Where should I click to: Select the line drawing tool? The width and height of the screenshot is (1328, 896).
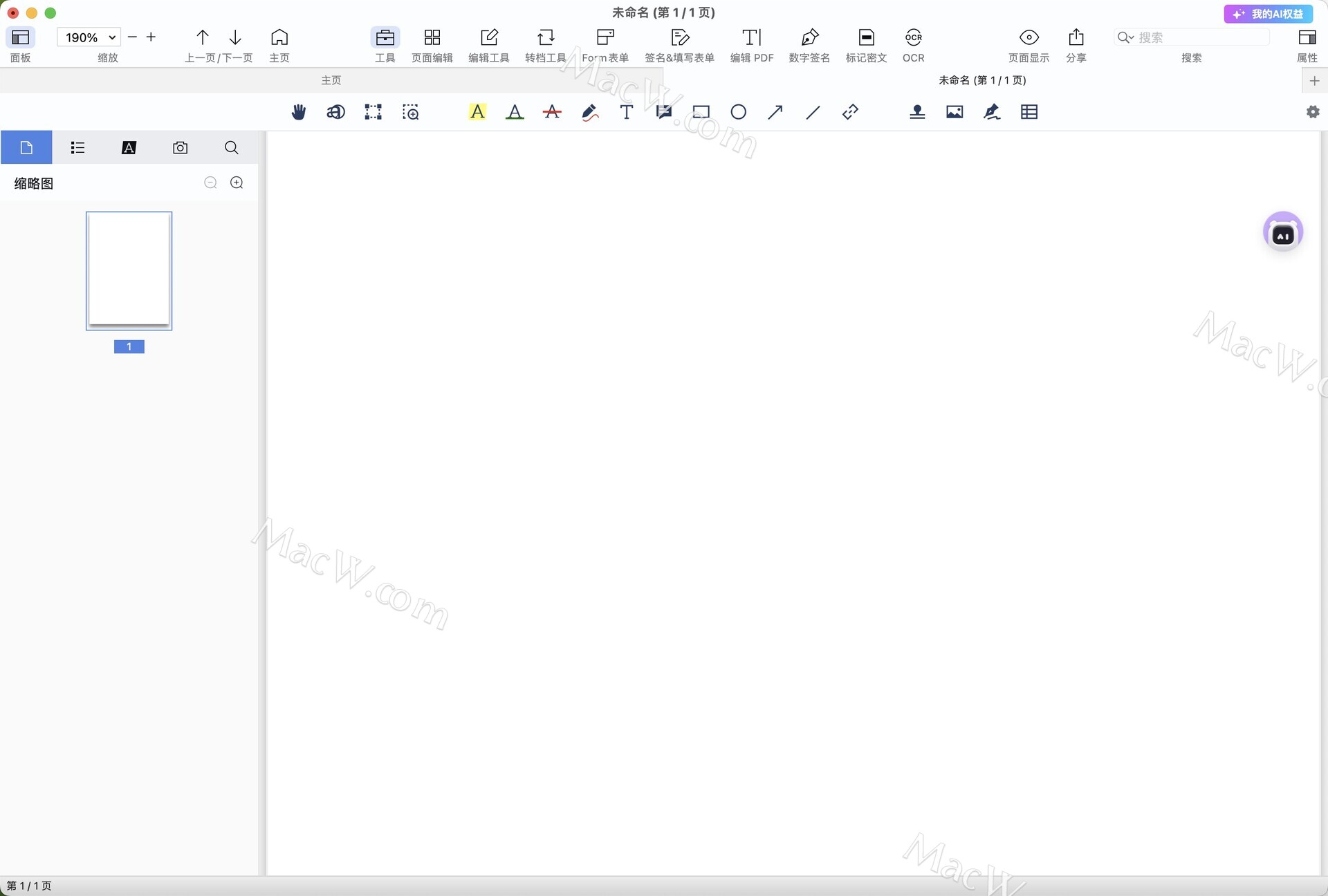point(813,112)
